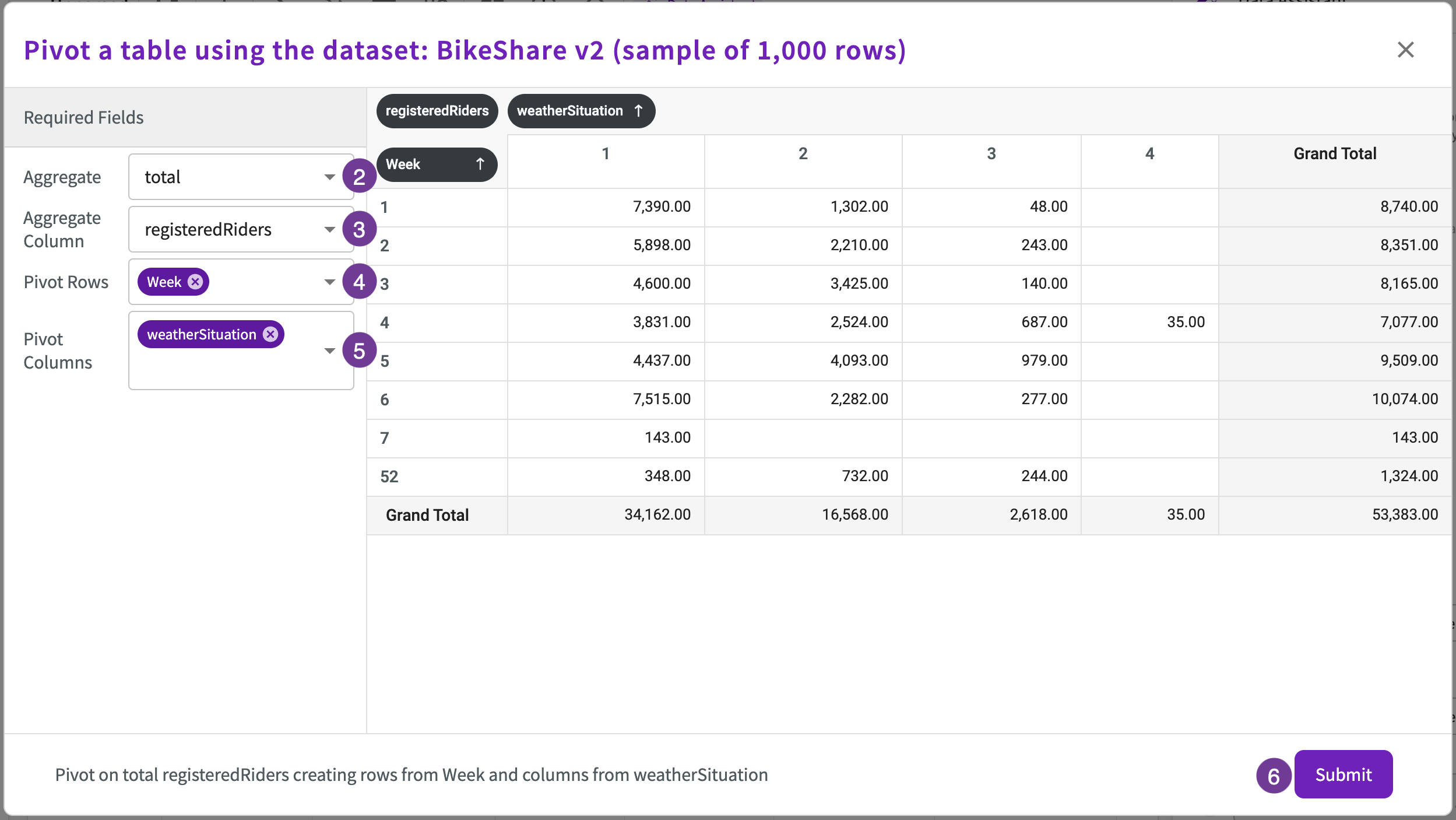Click the weatherSituation column pill
1456x820 pixels.
click(581, 111)
